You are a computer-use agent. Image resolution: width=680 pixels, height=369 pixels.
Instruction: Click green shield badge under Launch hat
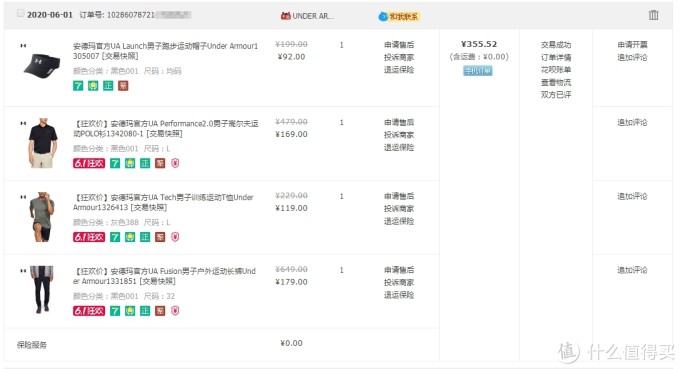coord(93,86)
